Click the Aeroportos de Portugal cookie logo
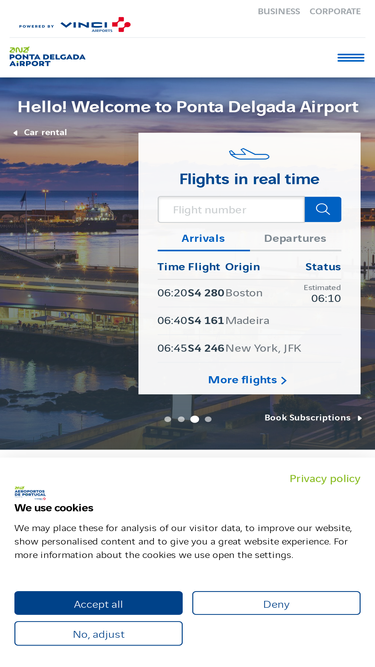The height and width of the screenshot is (667, 375). click(x=30, y=493)
